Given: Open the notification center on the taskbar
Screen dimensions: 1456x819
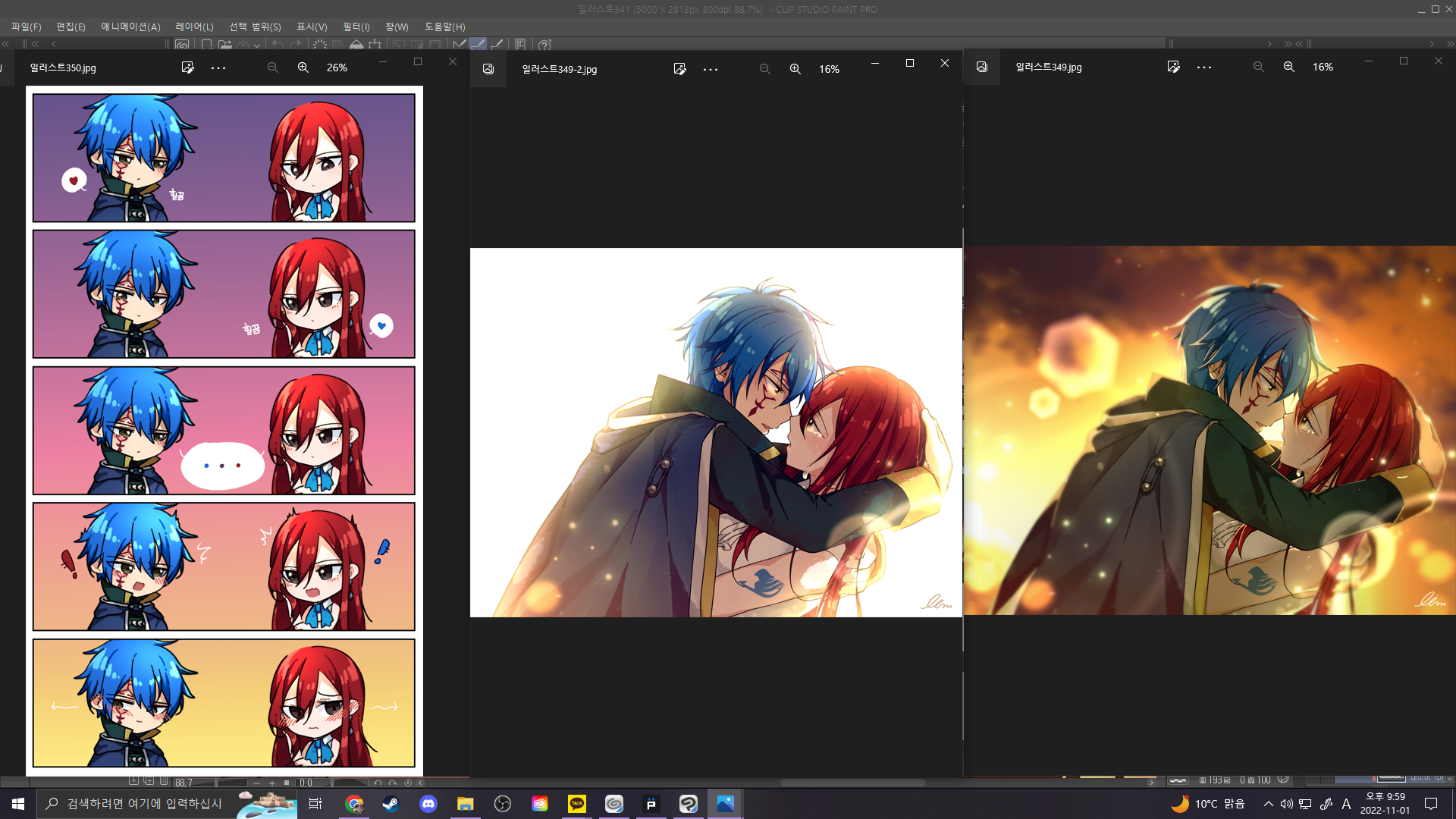Looking at the screenshot, I should coord(1431,804).
